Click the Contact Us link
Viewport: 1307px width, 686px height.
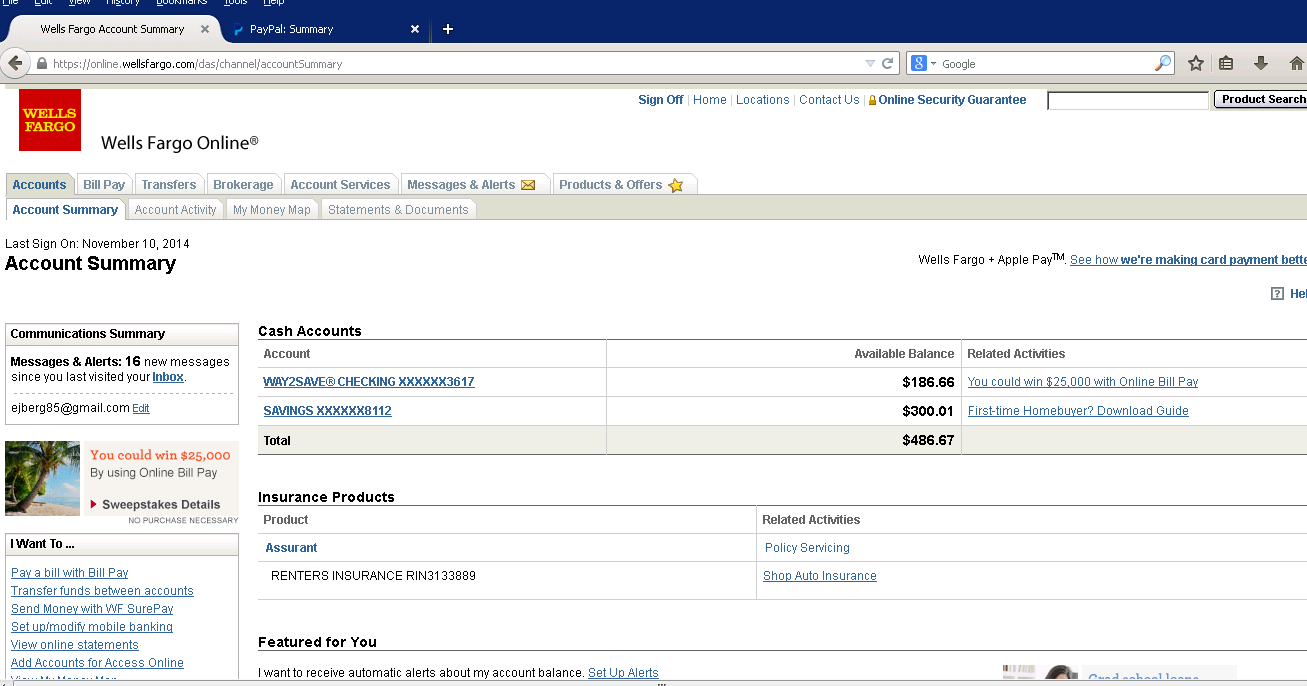click(829, 100)
